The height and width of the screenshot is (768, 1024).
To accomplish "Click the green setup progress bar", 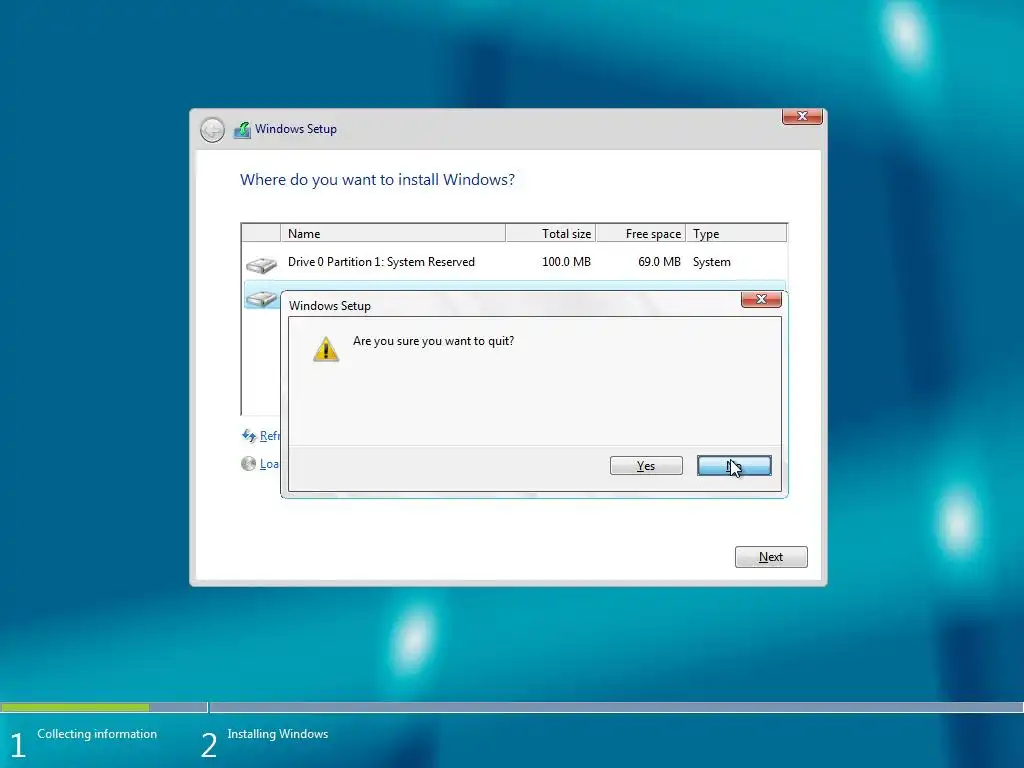I will click(x=75, y=707).
